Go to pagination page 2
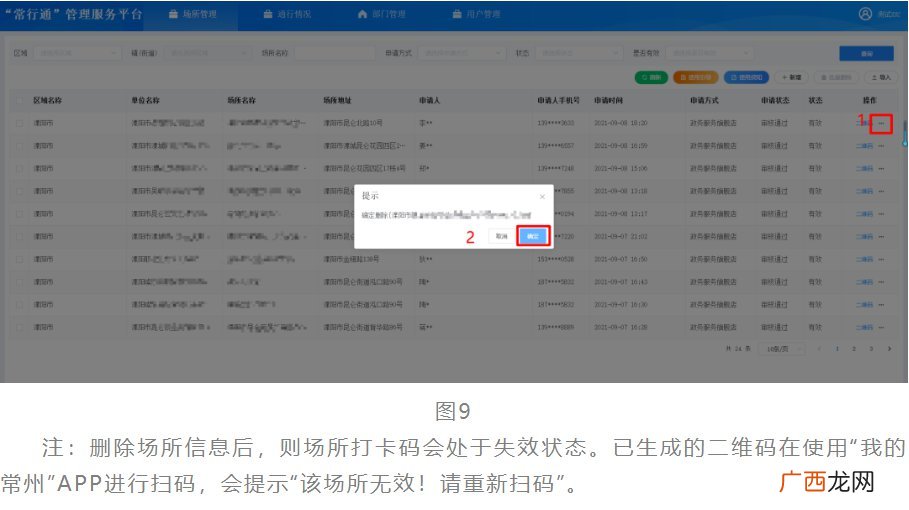This screenshot has width=909, height=510. (x=854, y=349)
